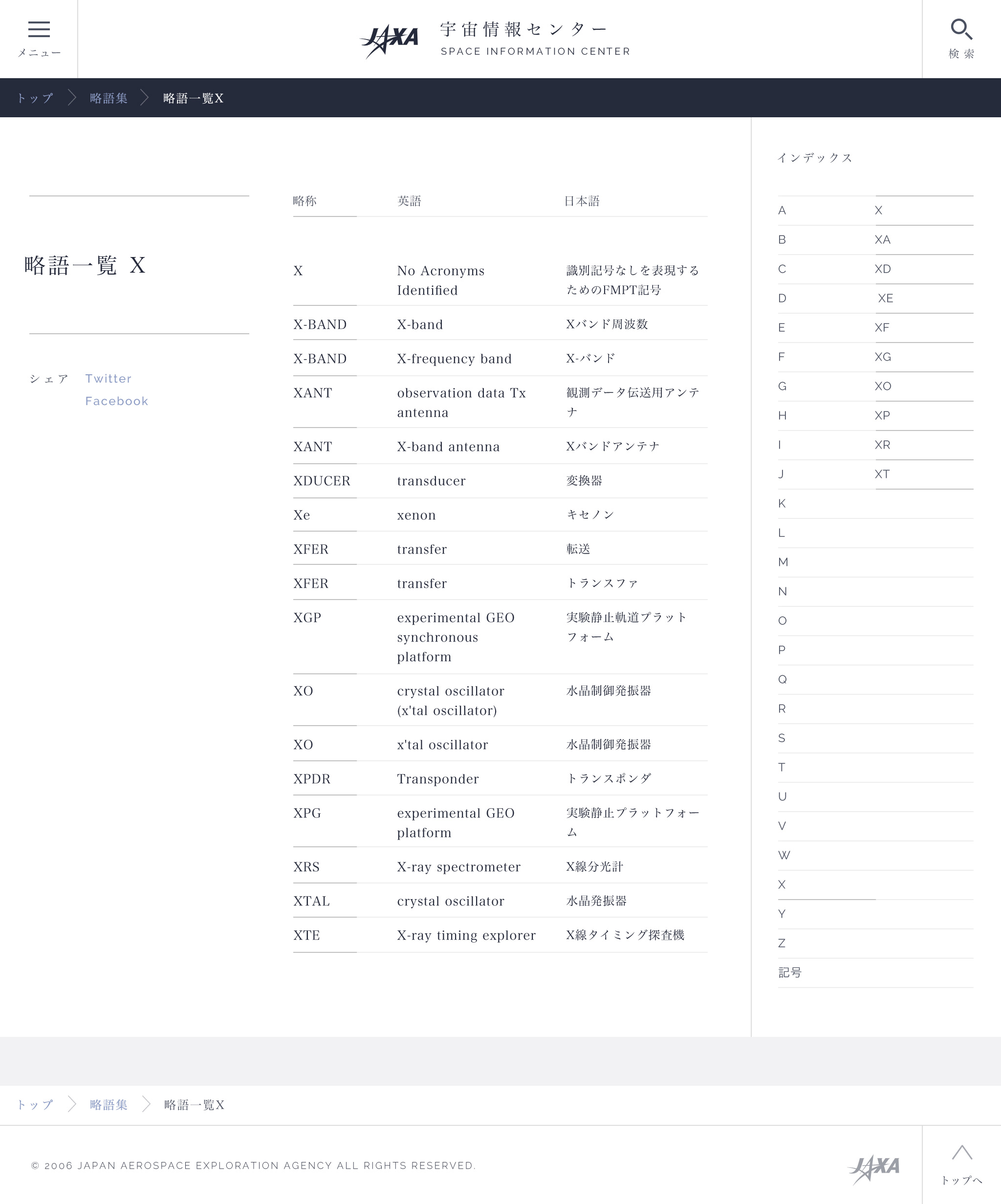
Task: Click the search magnifier icon
Action: pos(961,30)
